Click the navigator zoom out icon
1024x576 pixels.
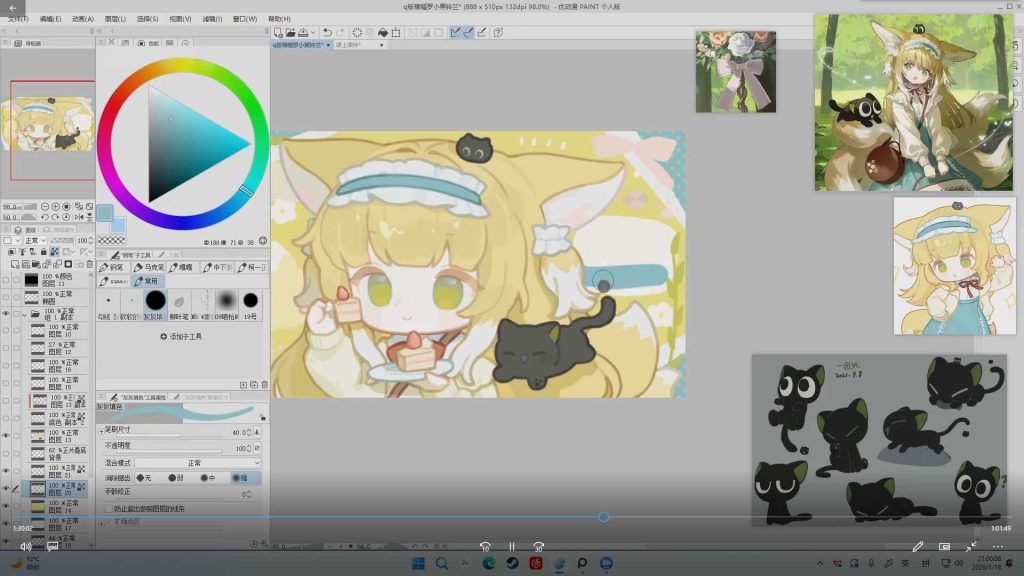point(45,206)
